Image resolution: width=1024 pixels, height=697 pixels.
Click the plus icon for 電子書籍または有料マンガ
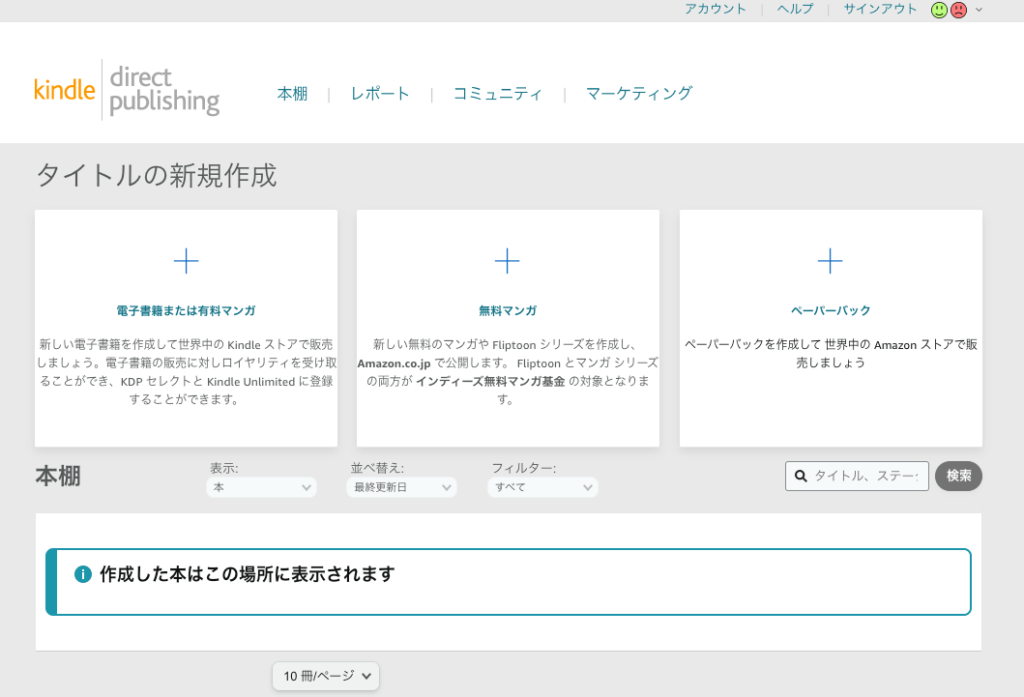pos(186,261)
